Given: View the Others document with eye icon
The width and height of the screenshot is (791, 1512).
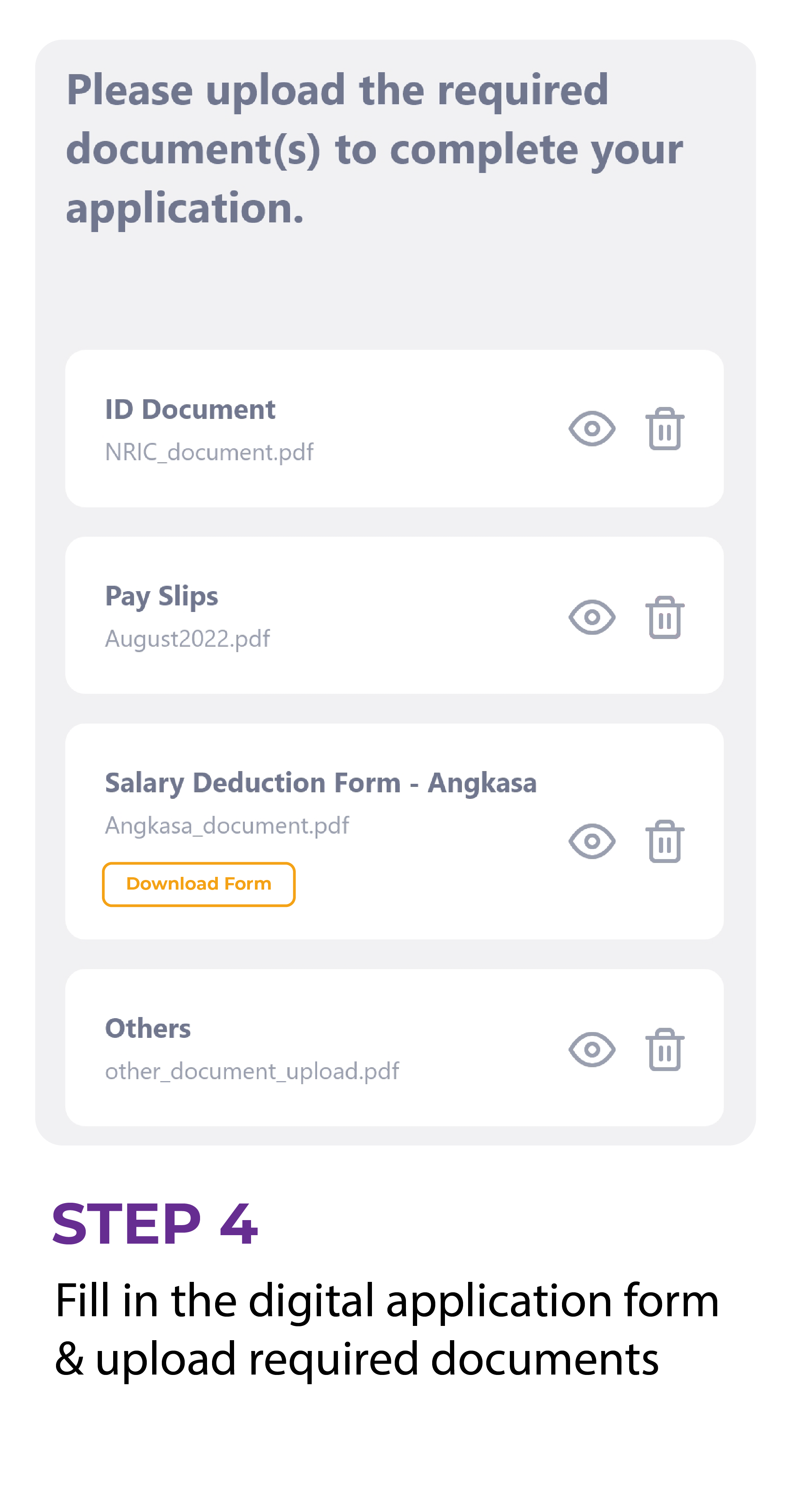Looking at the screenshot, I should point(592,1049).
